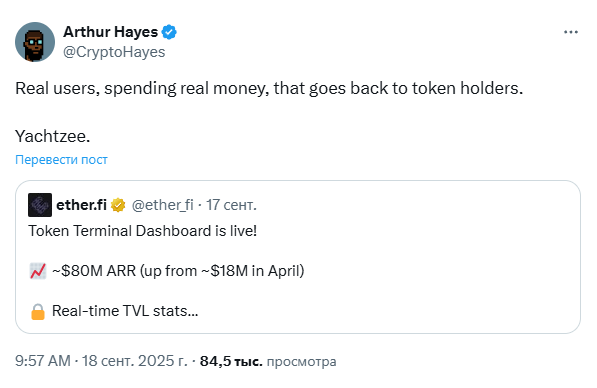Open the '84,5 тыс. просмотра' view count
The width and height of the screenshot is (597, 388).
pyautogui.click(x=268, y=361)
